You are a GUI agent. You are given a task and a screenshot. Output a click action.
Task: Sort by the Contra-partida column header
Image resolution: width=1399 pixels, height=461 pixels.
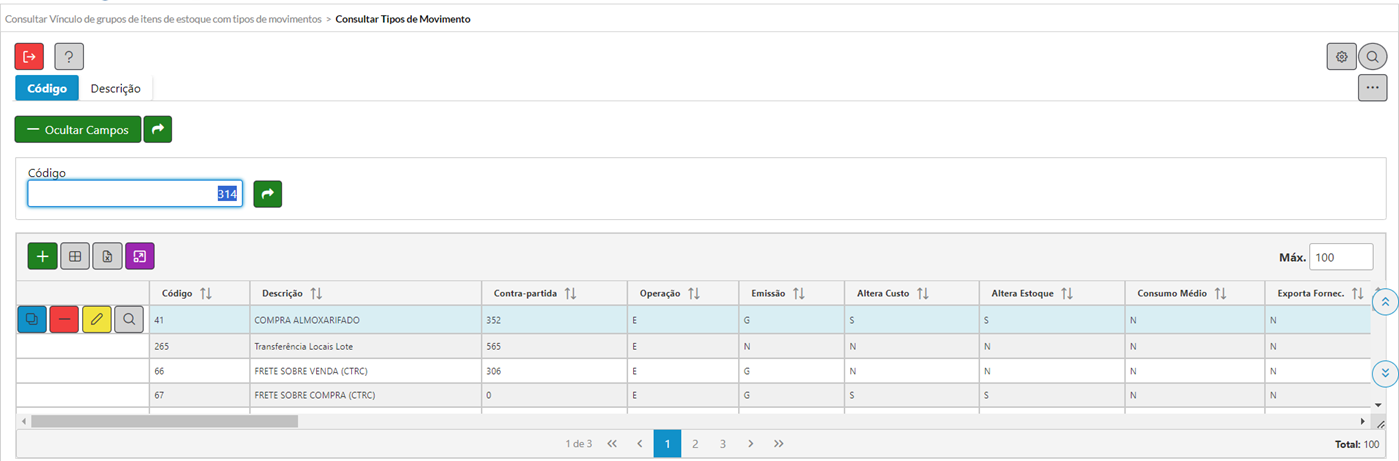[571, 294]
